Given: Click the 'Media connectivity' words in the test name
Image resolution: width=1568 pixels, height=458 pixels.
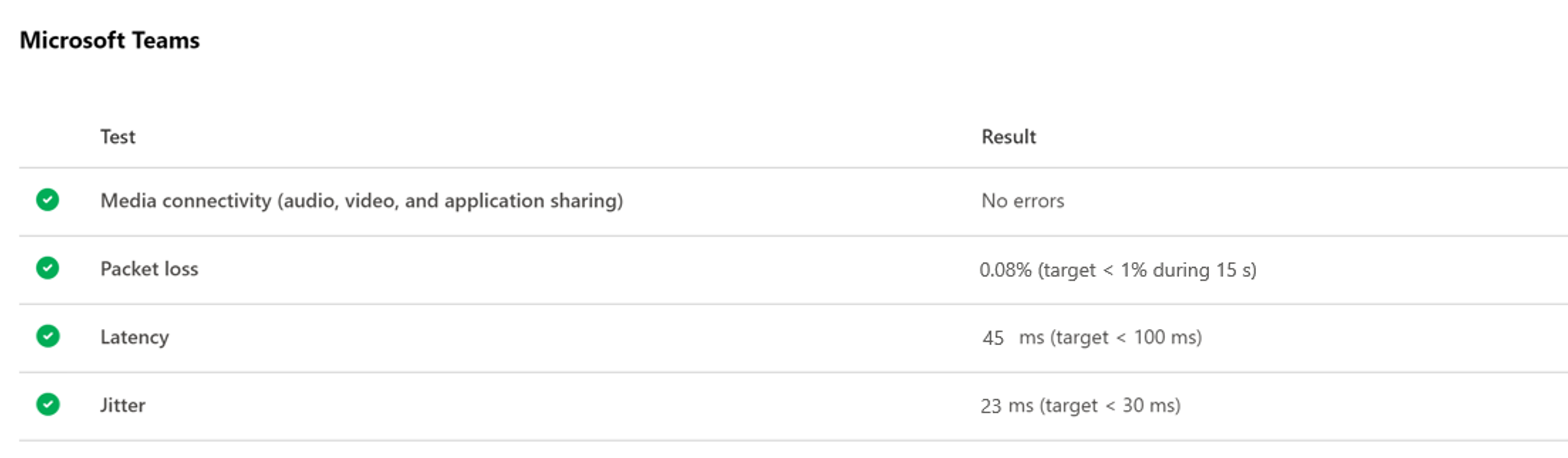Looking at the screenshot, I should point(185,200).
